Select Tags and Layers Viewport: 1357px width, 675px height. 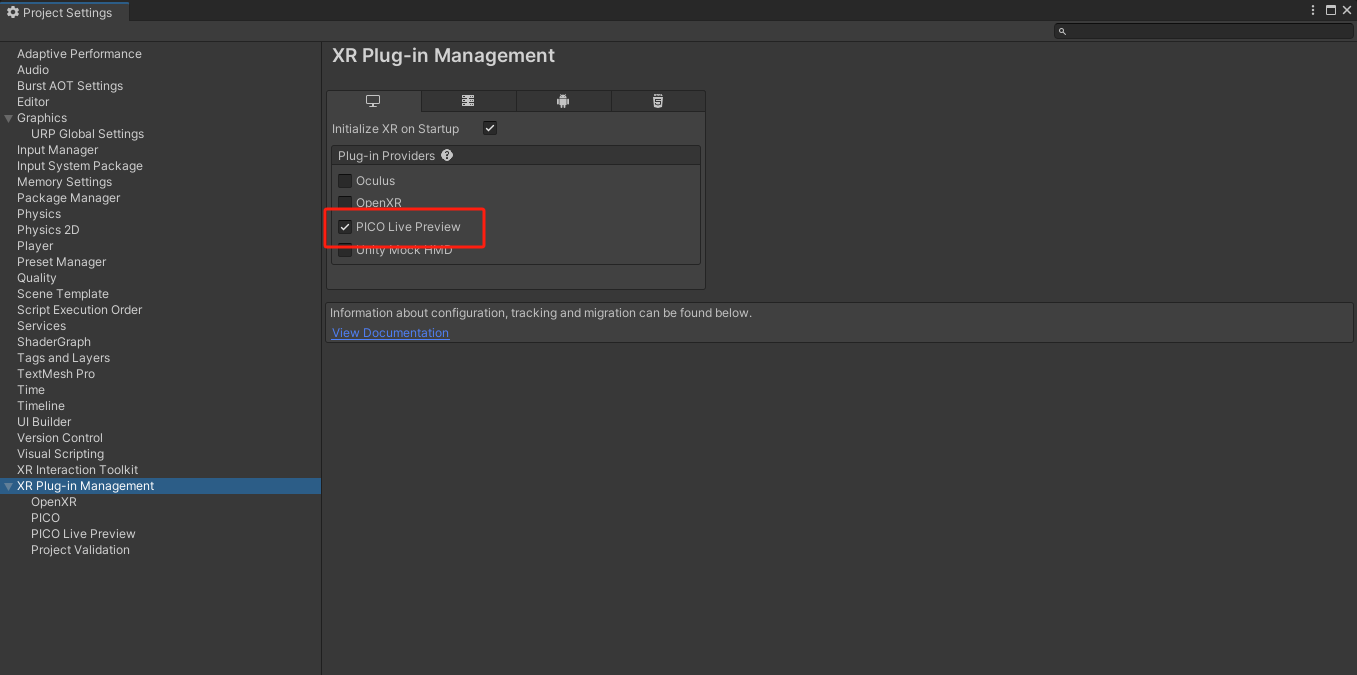pyautogui.click(x=63, y=358)
